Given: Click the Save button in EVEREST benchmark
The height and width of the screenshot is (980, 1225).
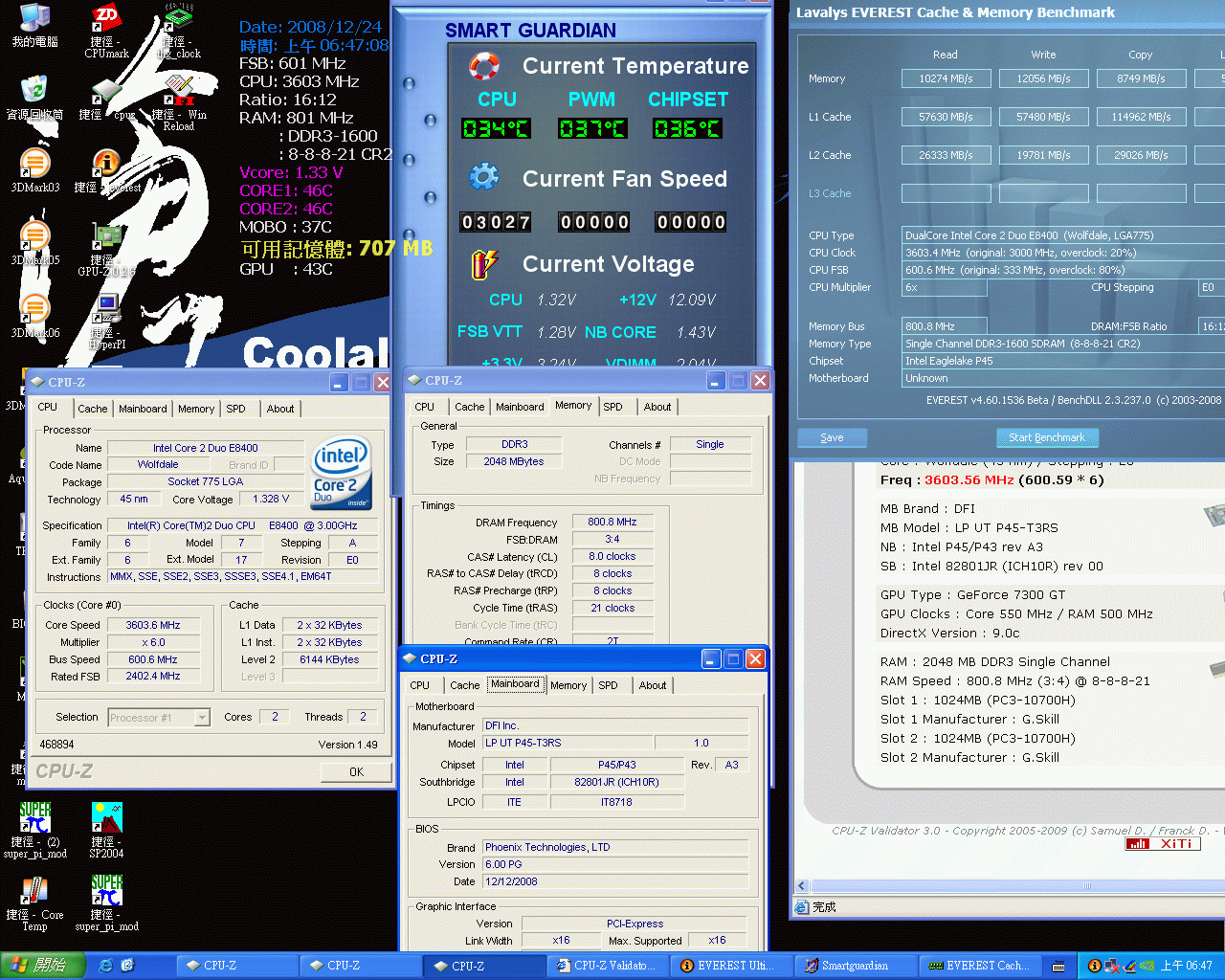Looking at the screenshot, I should [832, 437].
